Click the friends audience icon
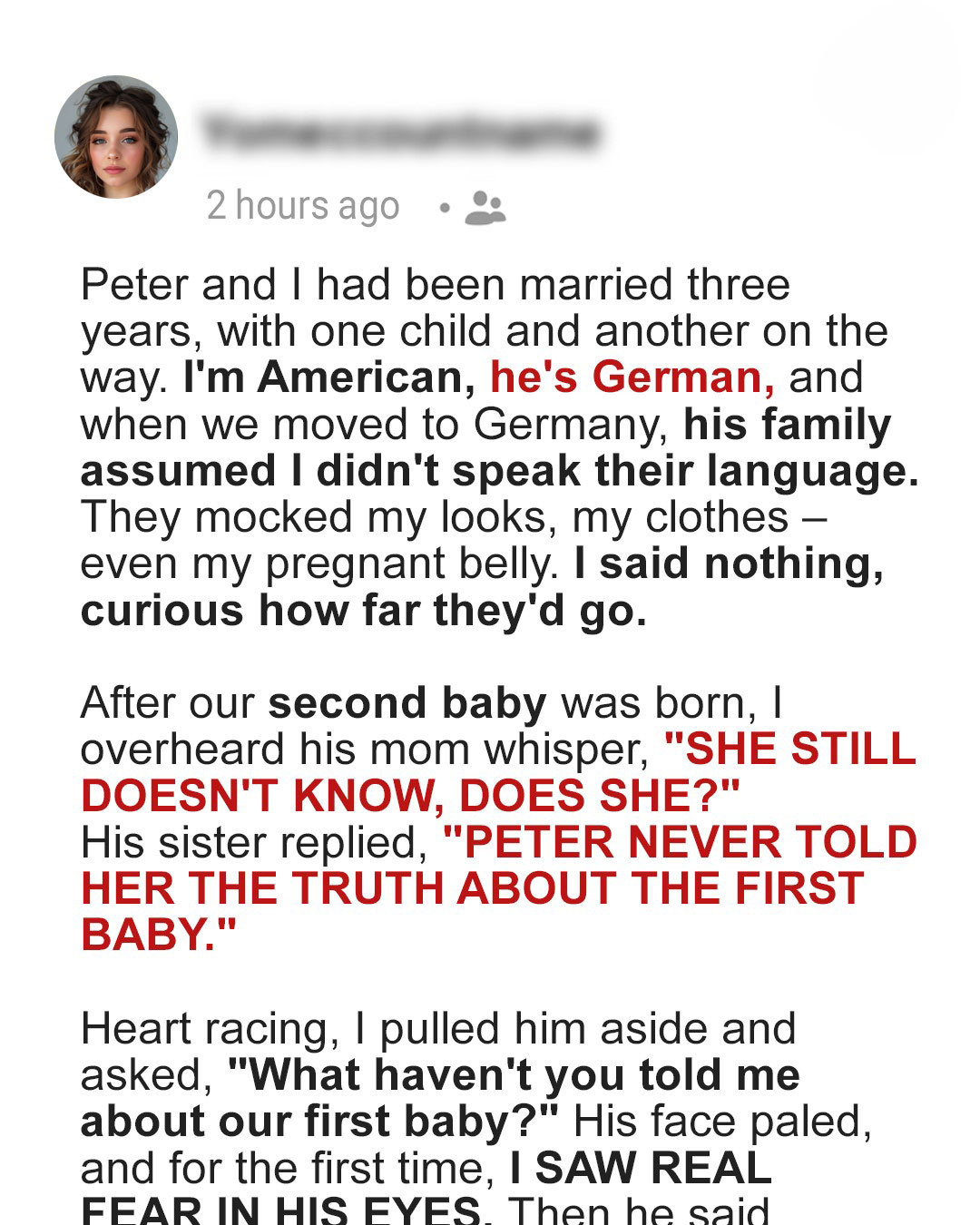The image size is (980, 1225). coord(485,208)
